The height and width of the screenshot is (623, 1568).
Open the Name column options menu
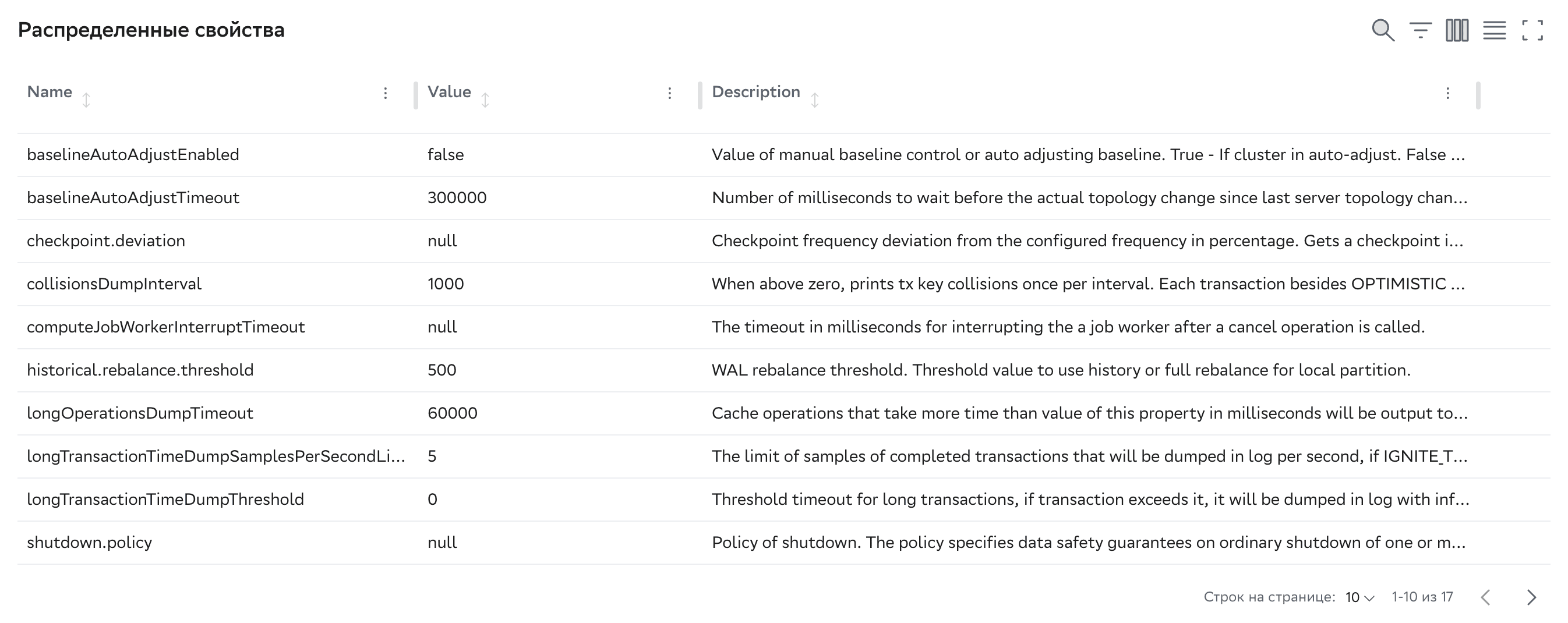click(386, 93)
